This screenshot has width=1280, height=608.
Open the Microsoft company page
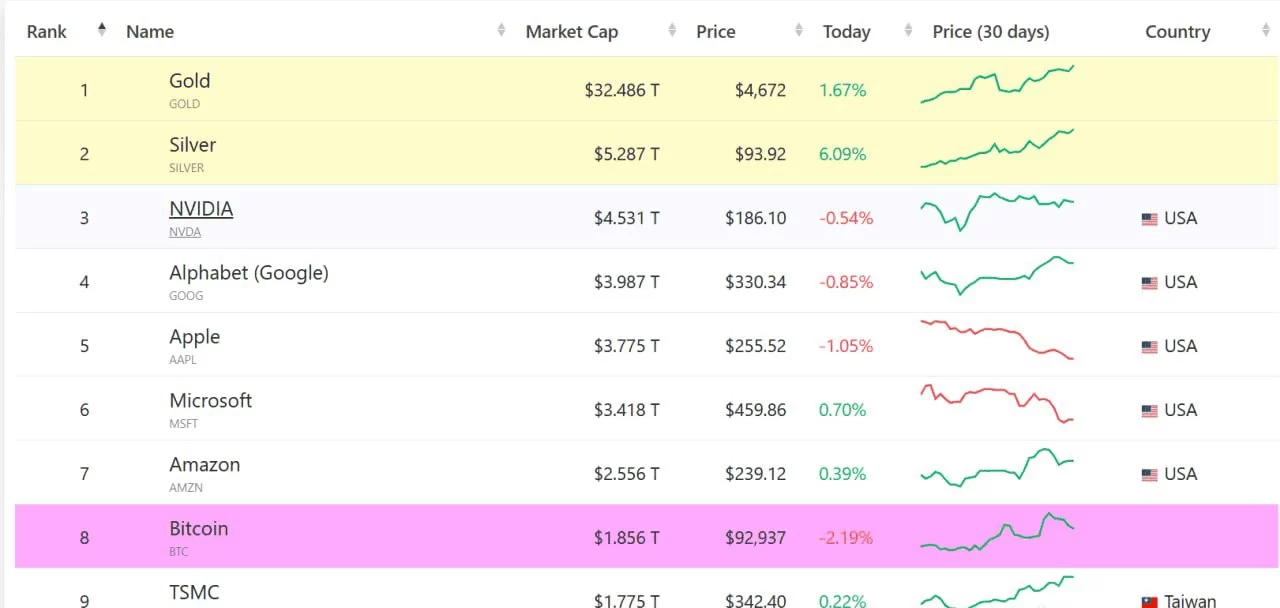click(210, 401)
